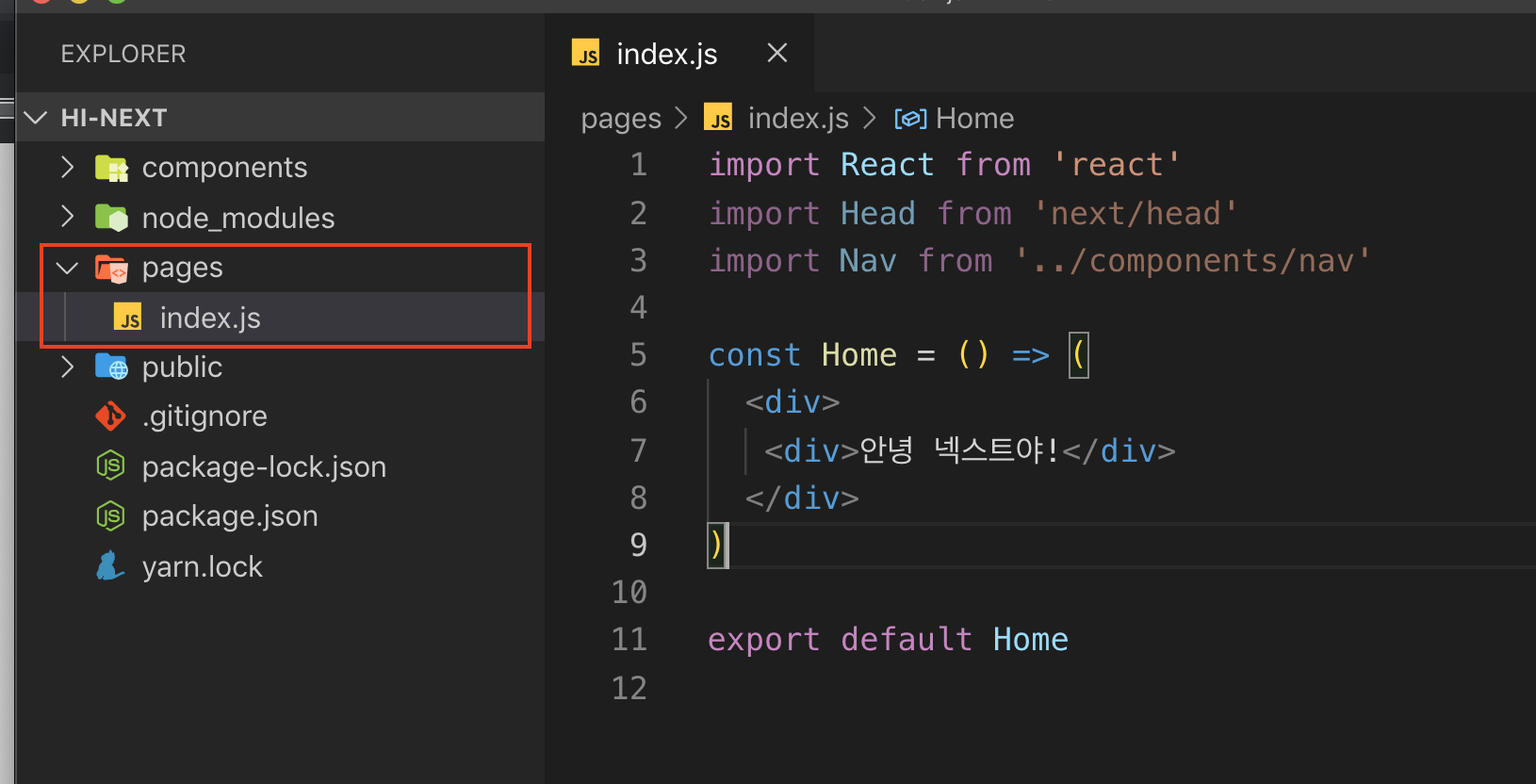Click the Home symbol icon in breadcrumb
Viewport: 1536px width, 784px height.
pos(910,118)
